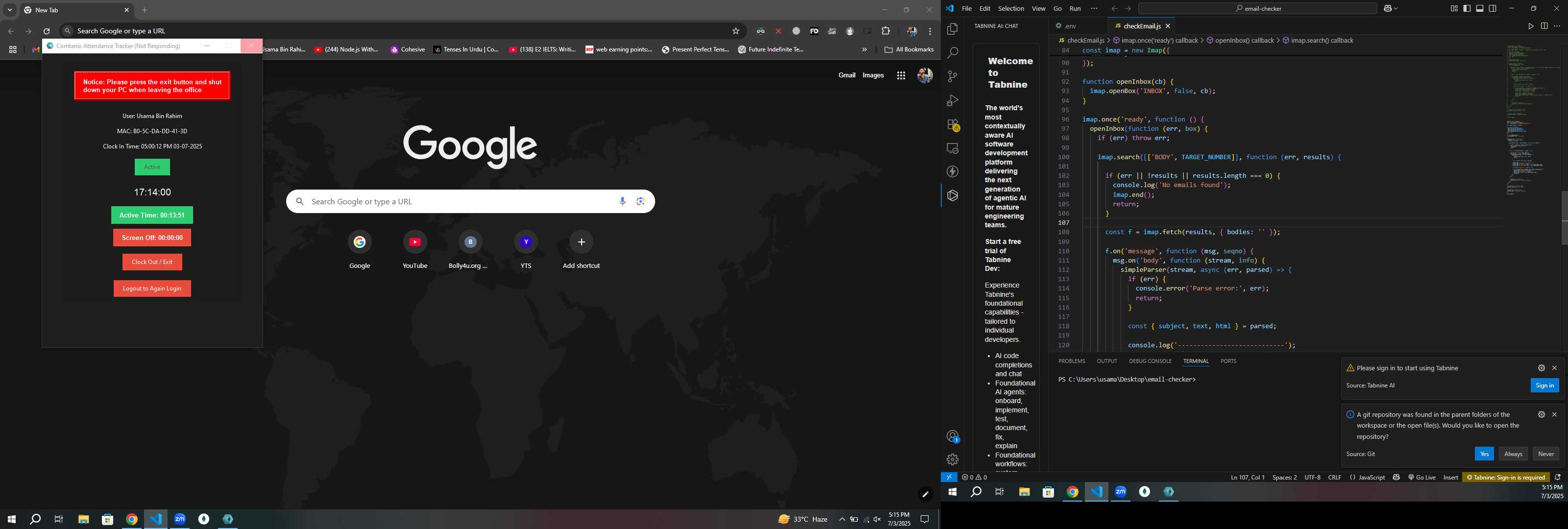Open editor More Actions ellipsis
Viewport: 1568px width, 529px height.
coord(1557,26)
